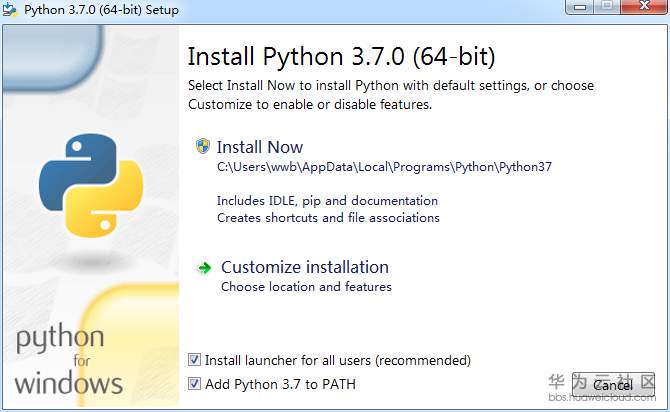The height and width of the screenshot is (412, 670).
Task: Click the default install path under Install Now
Action: click(384, 167)
